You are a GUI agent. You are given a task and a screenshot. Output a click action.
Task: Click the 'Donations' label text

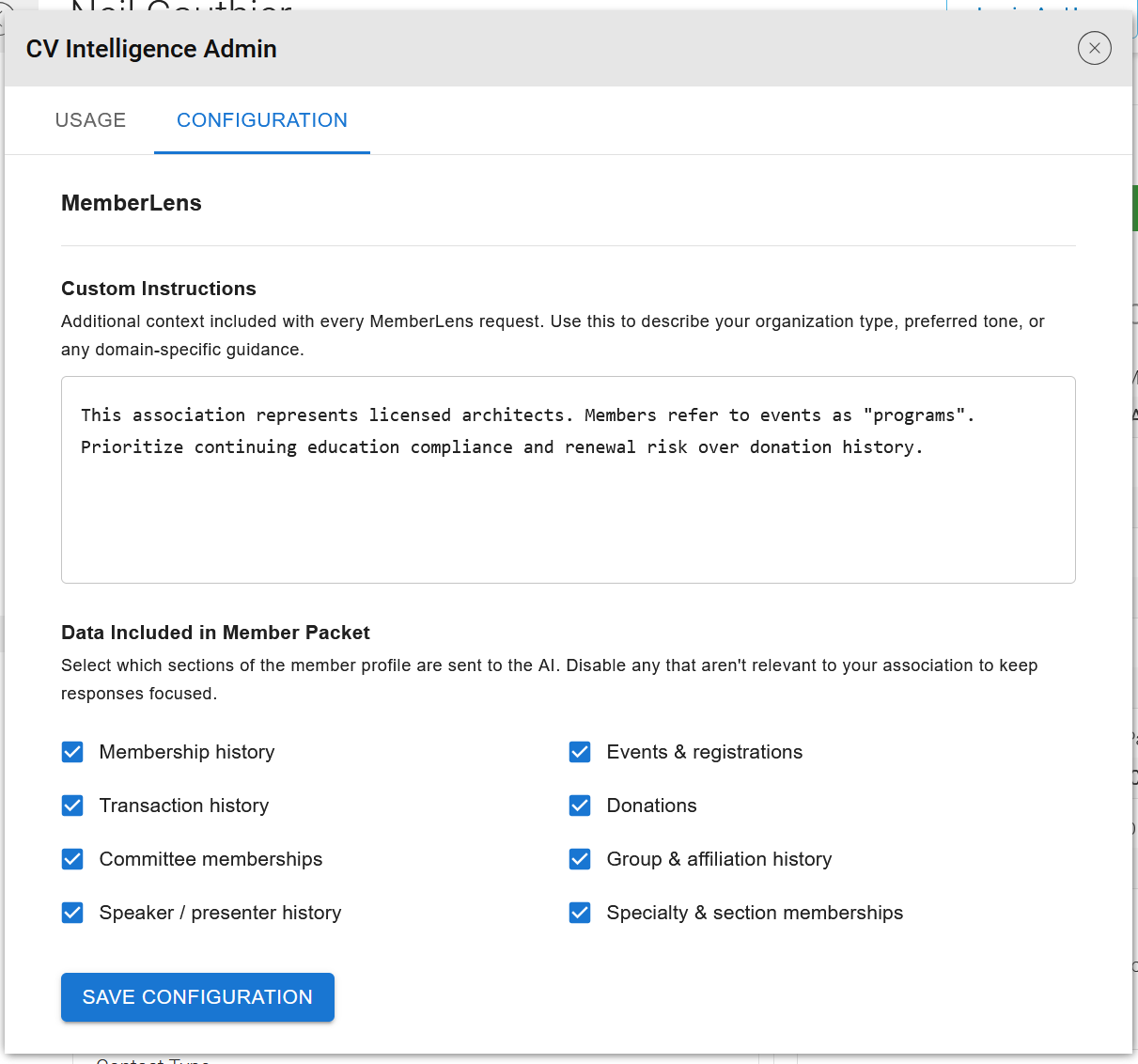(652, 806)
